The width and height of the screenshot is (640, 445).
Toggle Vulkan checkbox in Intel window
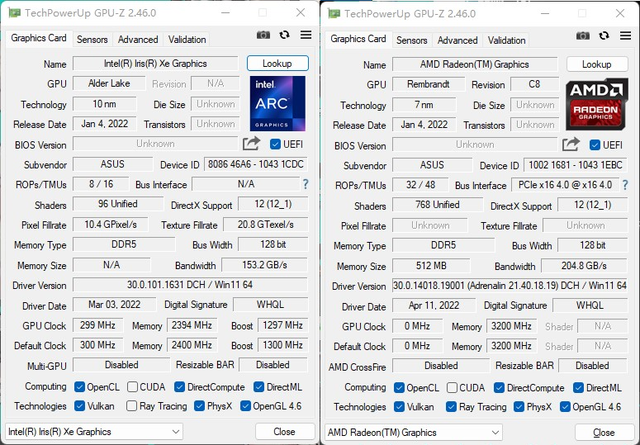tap(80, 406)
